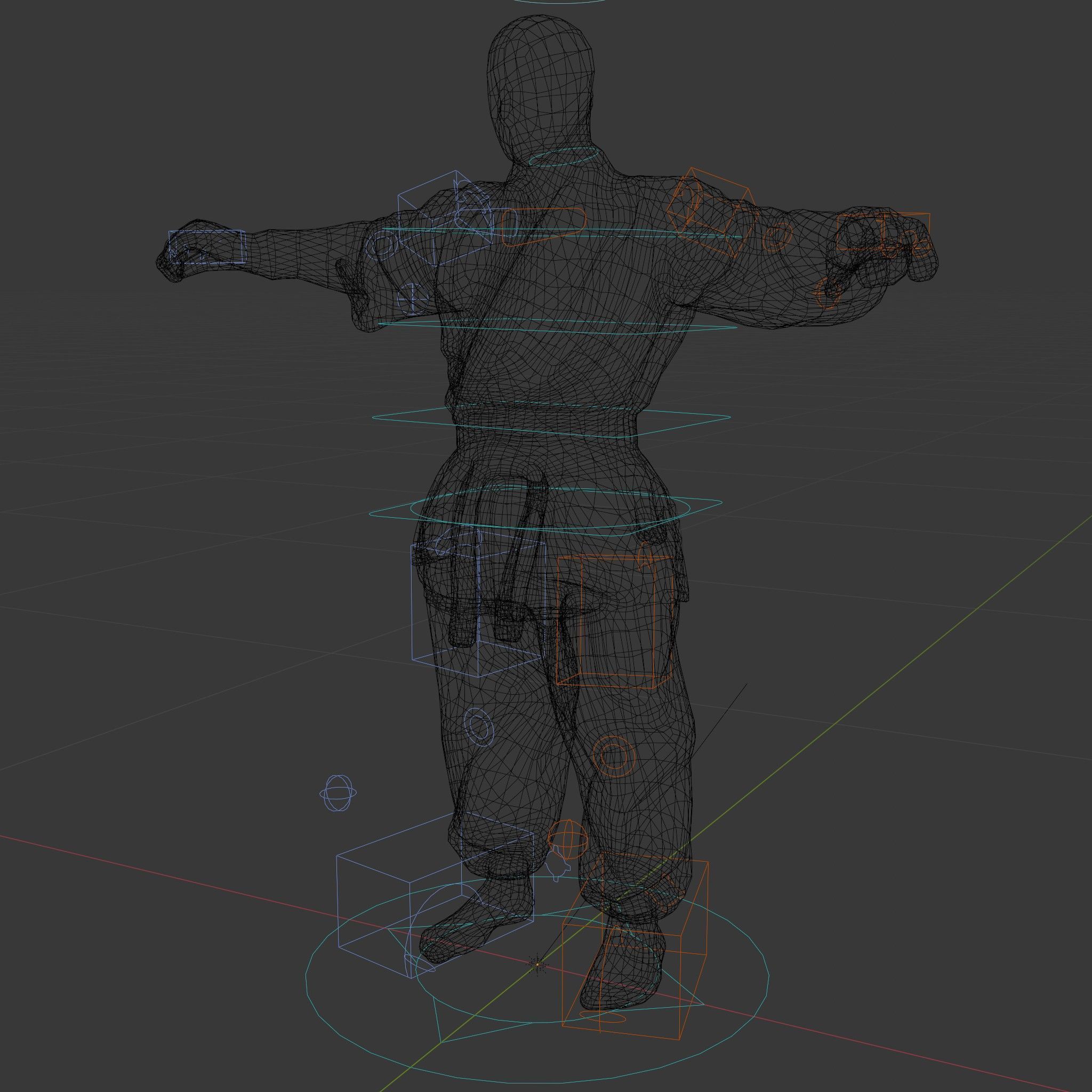Select the blue thigh box control

(478, 603)
